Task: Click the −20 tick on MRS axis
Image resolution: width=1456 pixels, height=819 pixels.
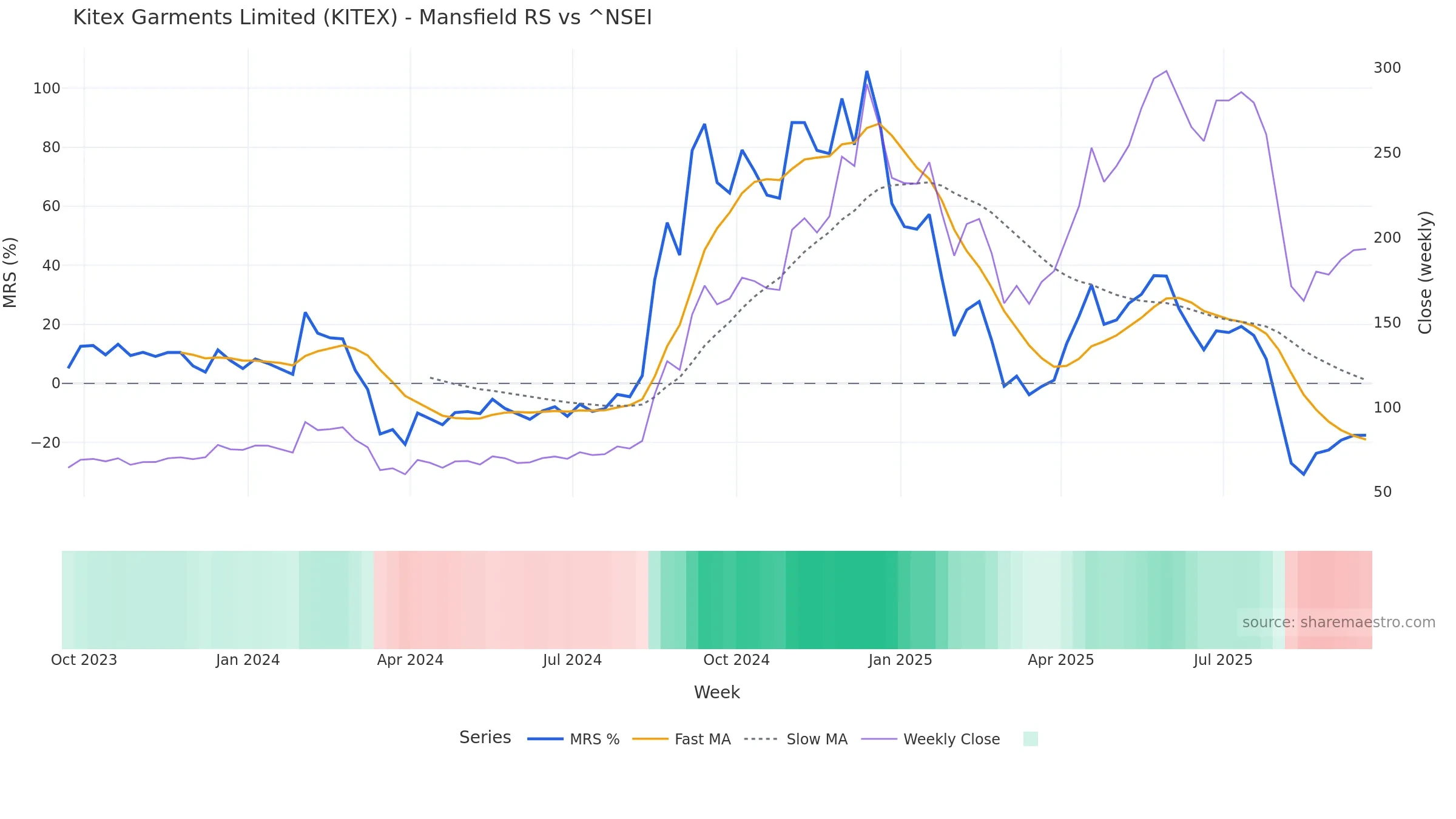Action: pos(46,443)
